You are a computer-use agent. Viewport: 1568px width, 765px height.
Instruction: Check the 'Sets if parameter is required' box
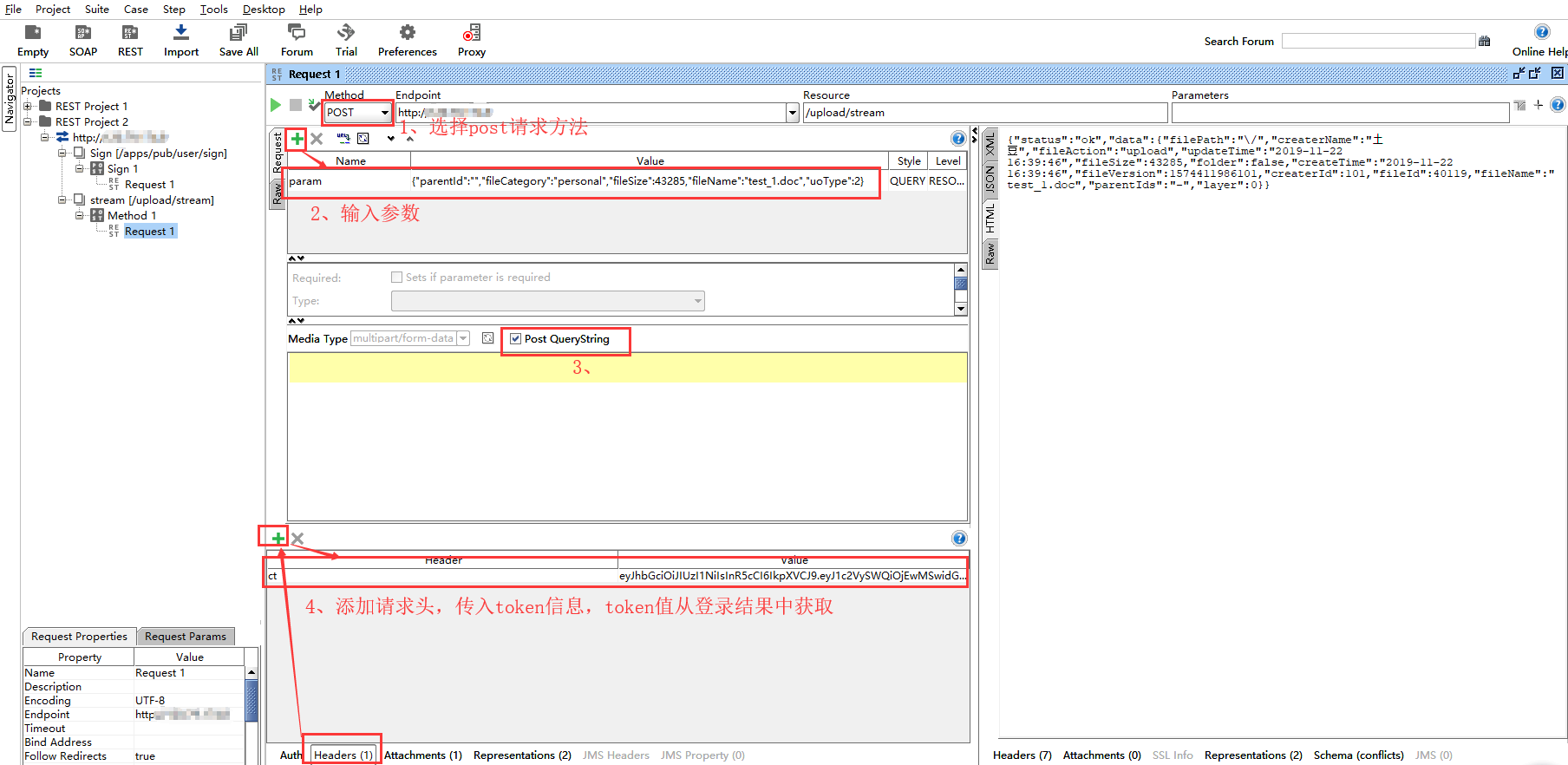(397, 278)
